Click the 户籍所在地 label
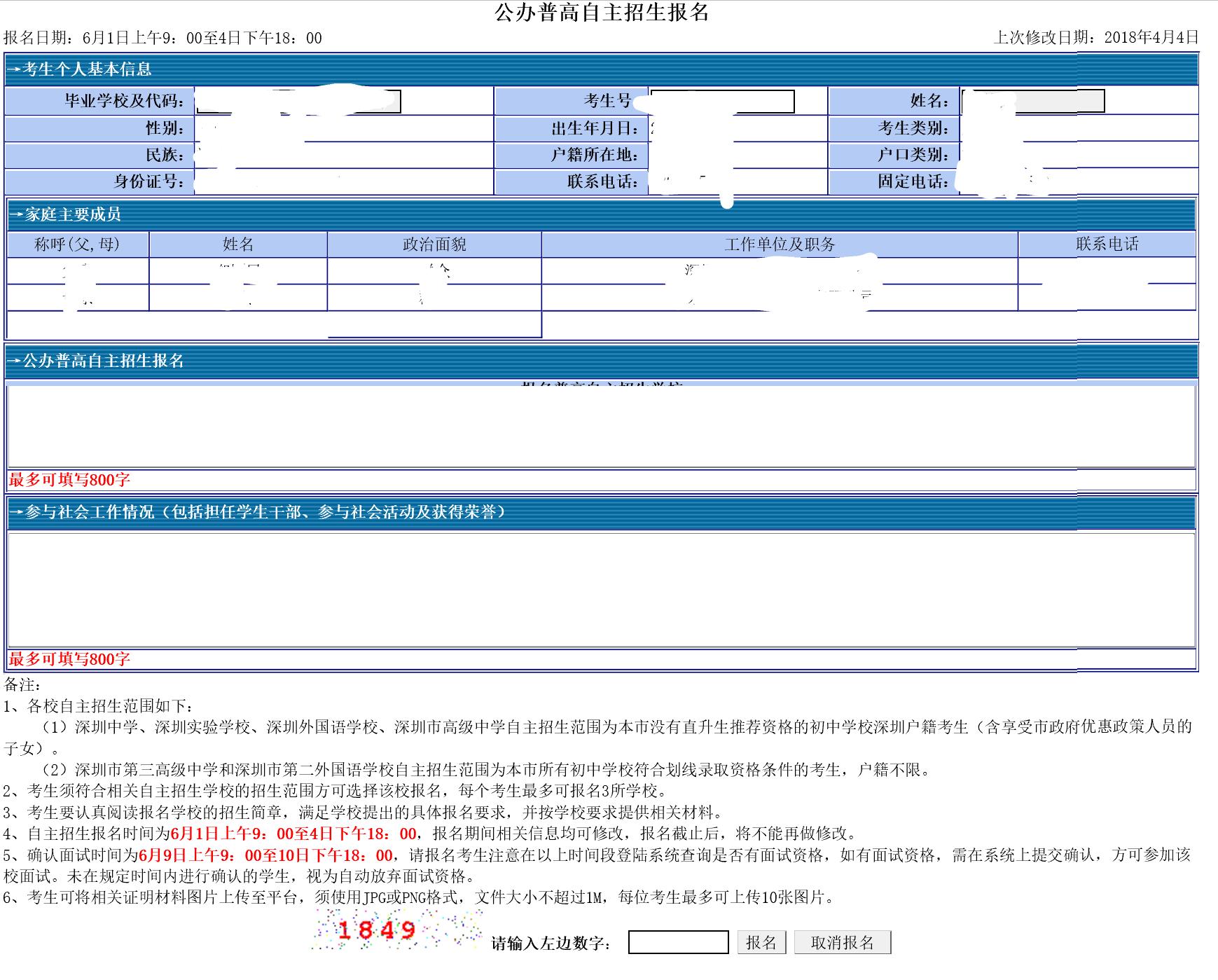The height and width of the screenshot is (980, 1218). (x=594, y=155)
